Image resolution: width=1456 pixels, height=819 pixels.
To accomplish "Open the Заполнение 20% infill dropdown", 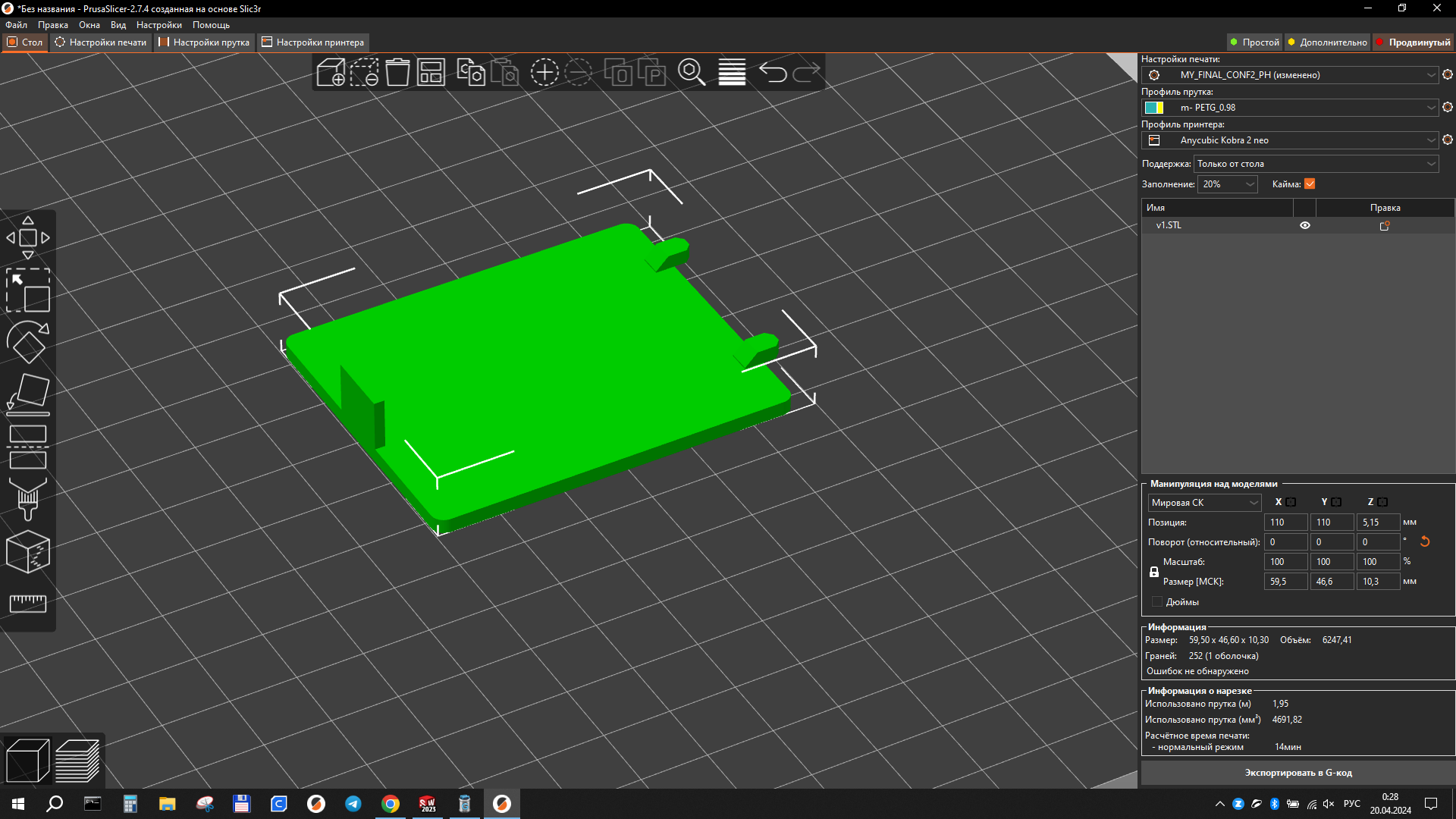I will pyautogui.click(x=1227, y=184).
